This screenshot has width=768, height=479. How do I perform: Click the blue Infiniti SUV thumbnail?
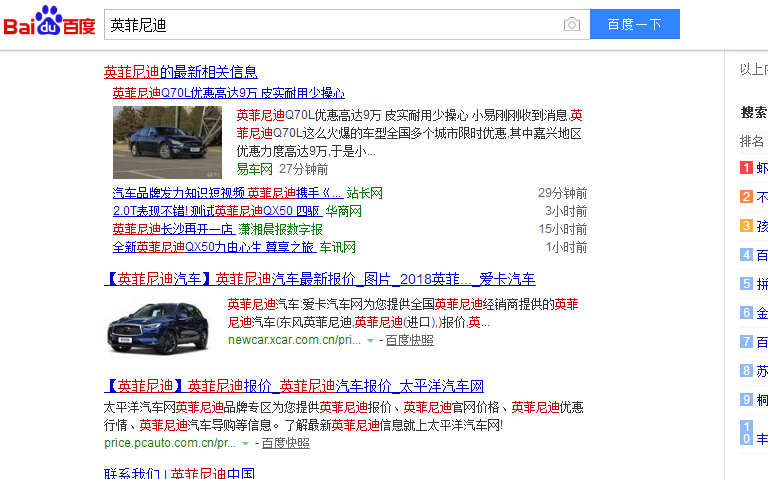point(158,327)
